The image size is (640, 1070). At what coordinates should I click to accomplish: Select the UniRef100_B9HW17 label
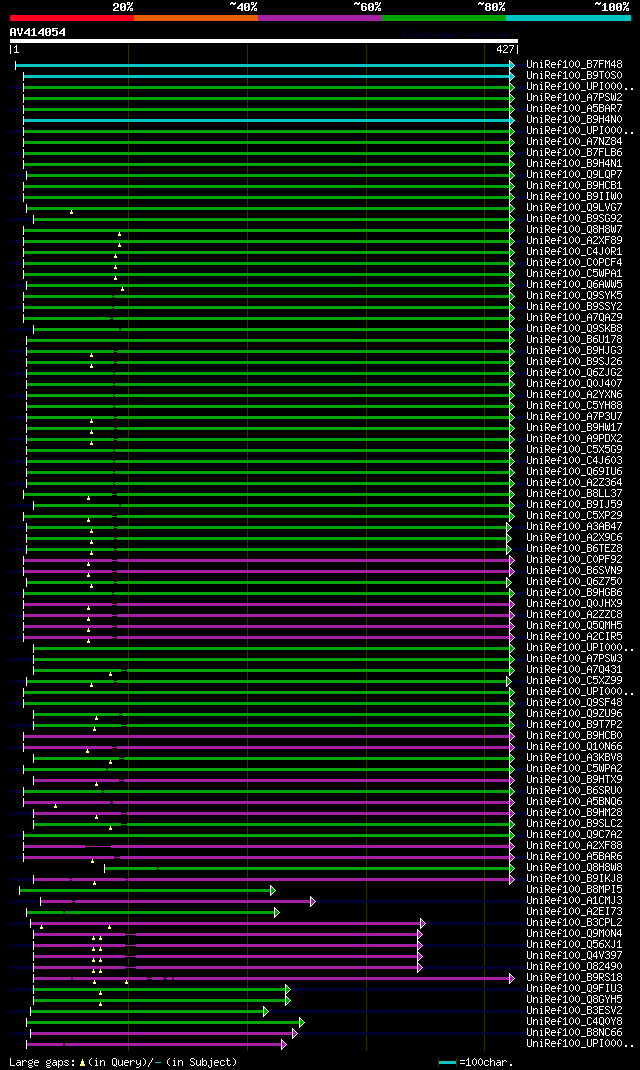574,428
